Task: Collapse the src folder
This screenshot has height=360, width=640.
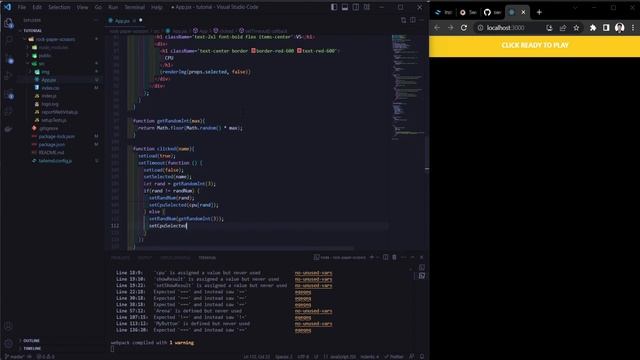Action: point(41,64)
